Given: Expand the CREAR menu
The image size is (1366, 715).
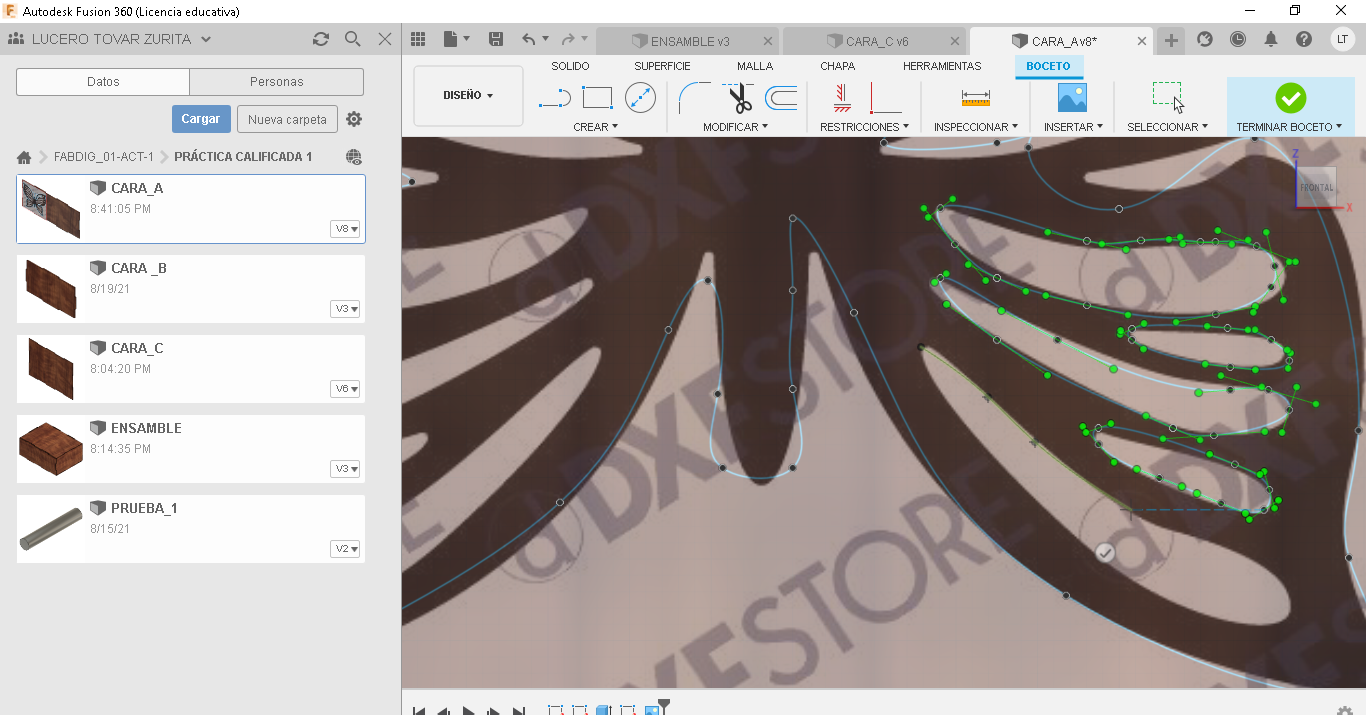Looking at the screenshot, I should click(x=596, y=127).
